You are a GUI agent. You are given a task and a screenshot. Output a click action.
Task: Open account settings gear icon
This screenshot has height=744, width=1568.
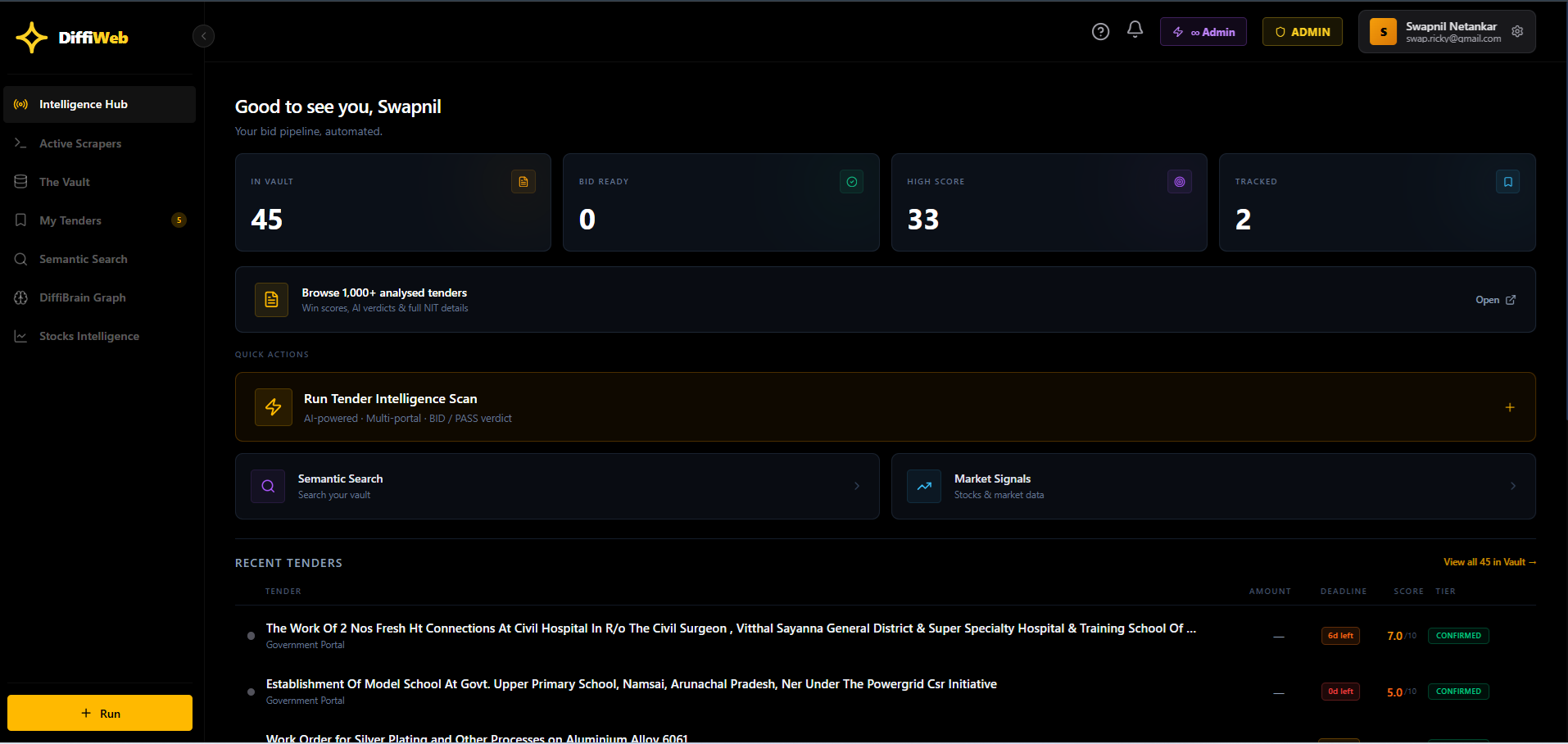click(x=1517, y=31)
